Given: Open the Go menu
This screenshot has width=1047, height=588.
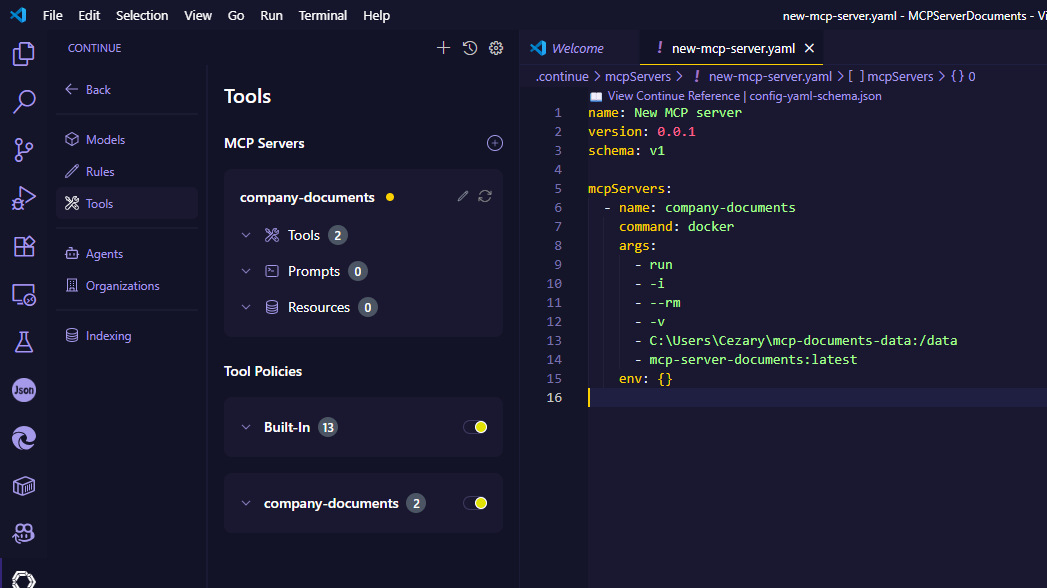Looking at the screenshot, I should click(236, 15).
